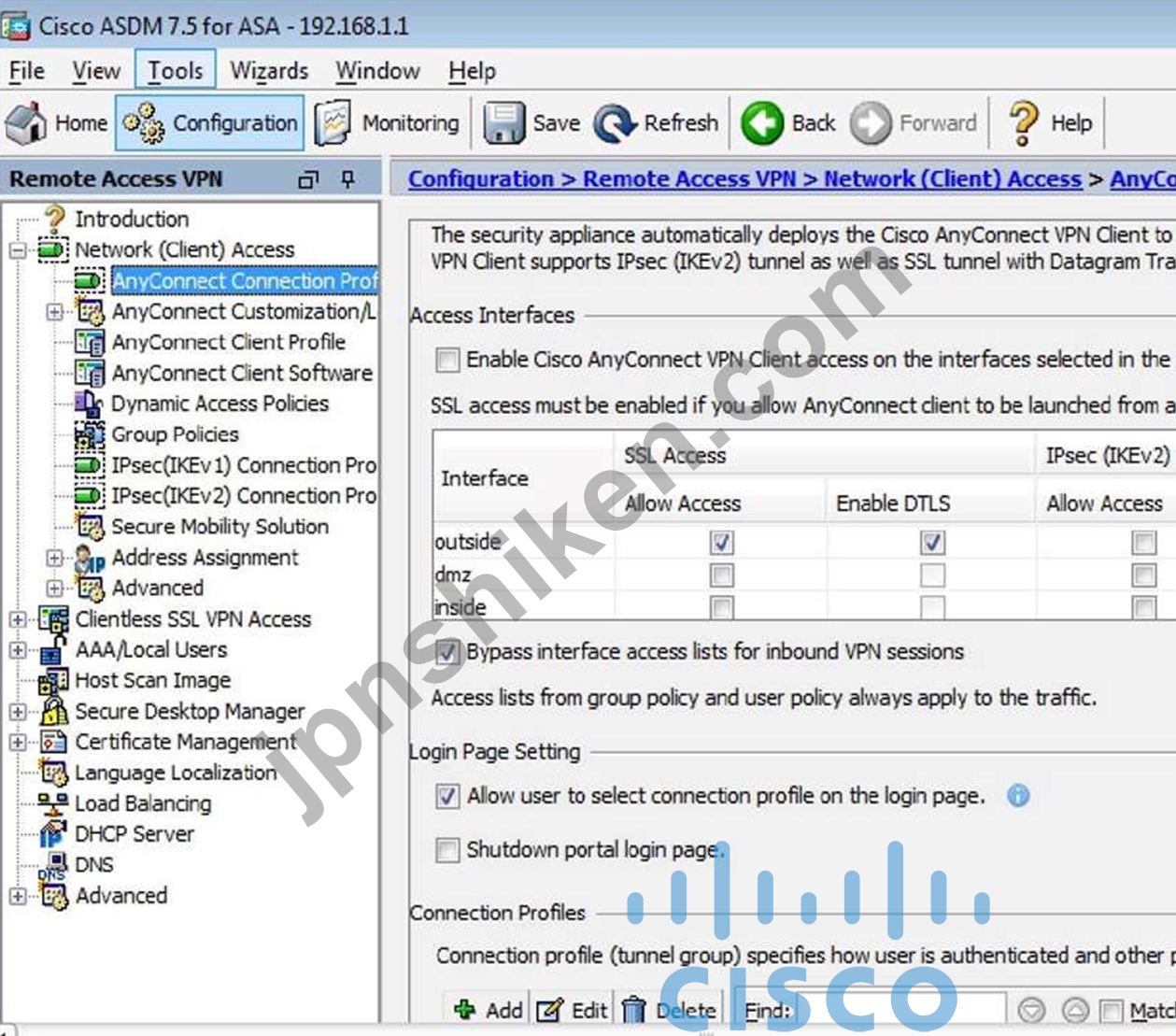This screenshot has height=1036, width=1176.
Task: Open the Wizards menu
Action: 269,71
